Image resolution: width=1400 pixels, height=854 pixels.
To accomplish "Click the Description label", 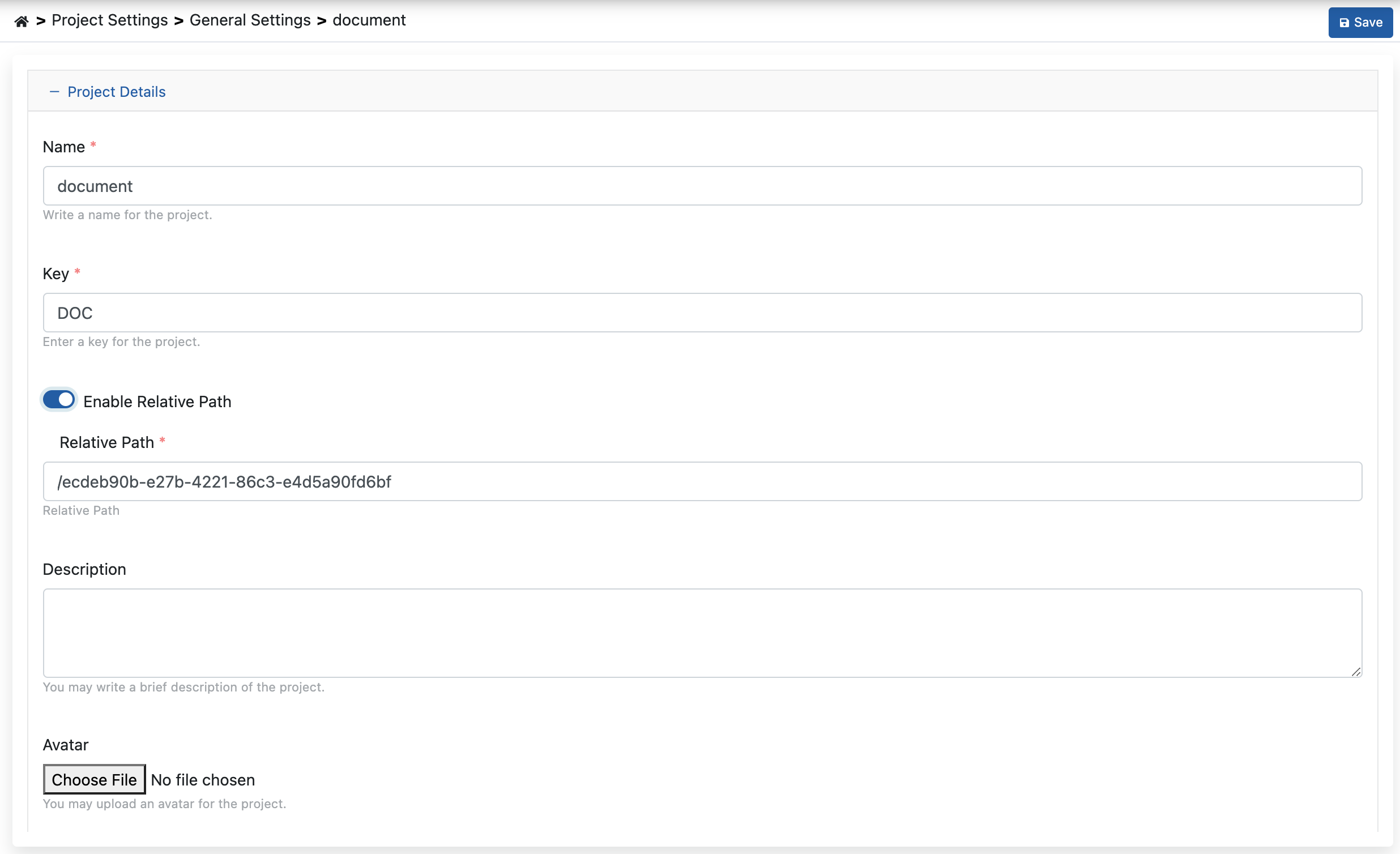I will coord(84,569).
